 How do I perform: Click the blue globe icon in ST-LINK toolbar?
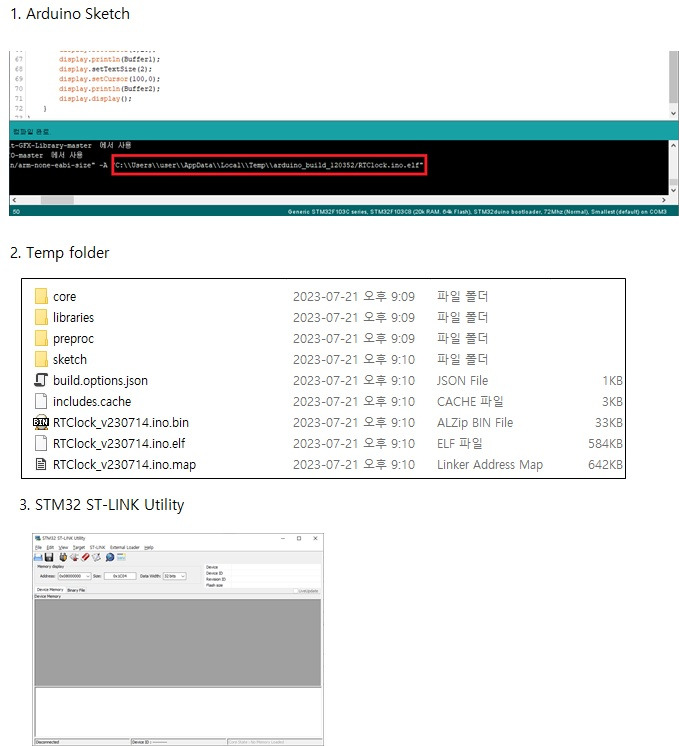tap(110, 557)
